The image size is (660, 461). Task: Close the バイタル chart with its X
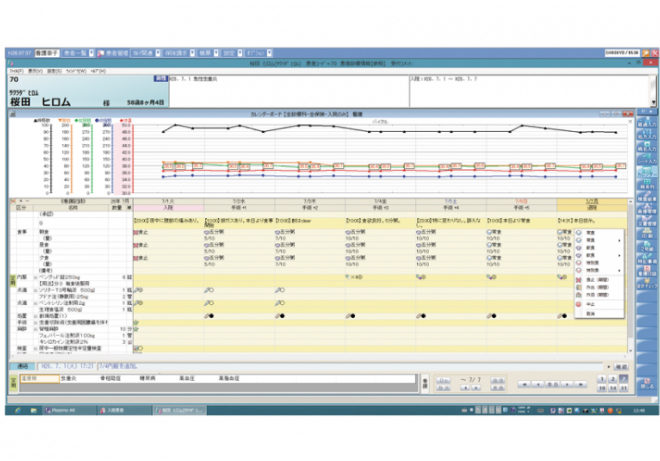630,121
